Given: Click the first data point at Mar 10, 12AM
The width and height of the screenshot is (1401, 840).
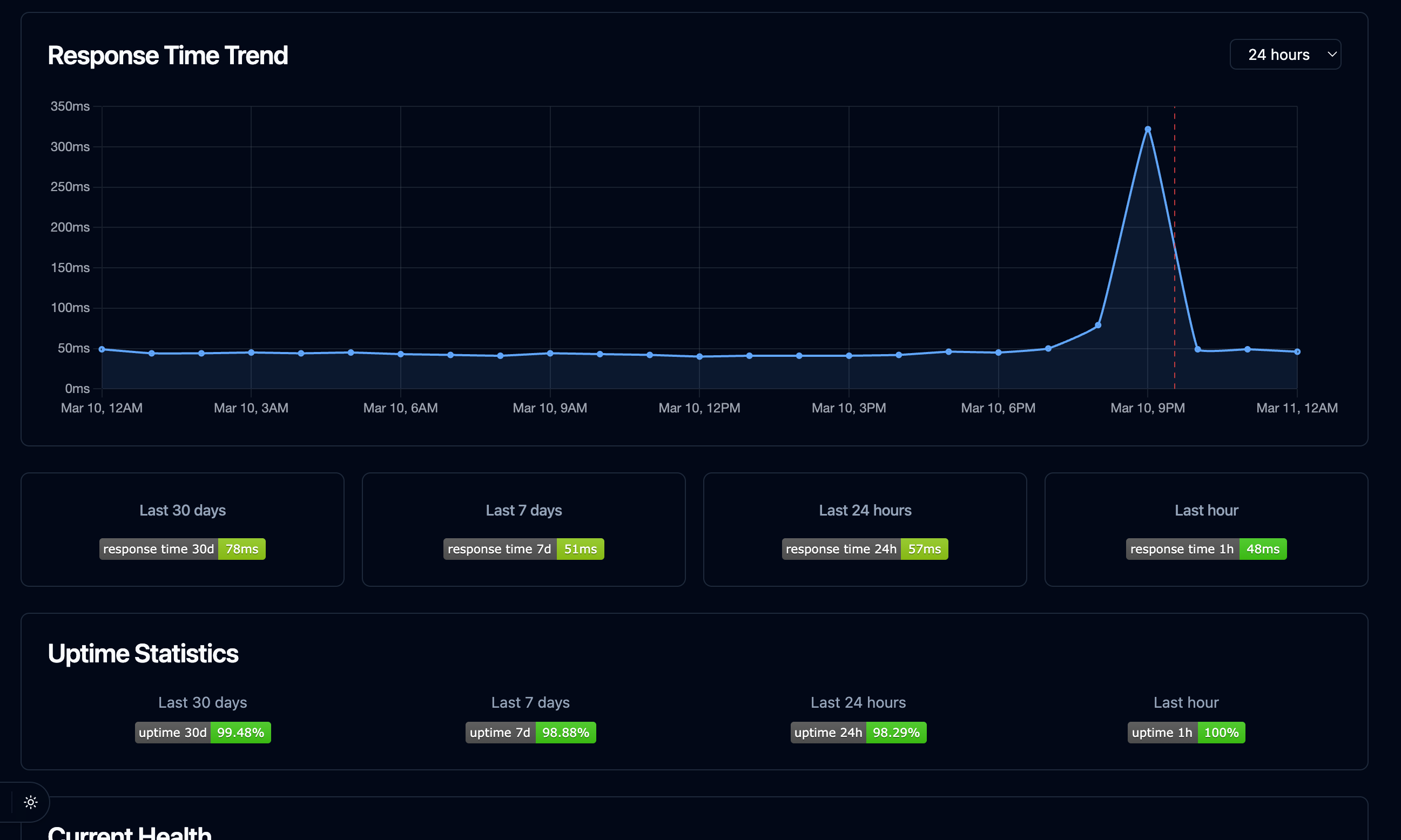Looking at the screenshot, I should 102,349.
